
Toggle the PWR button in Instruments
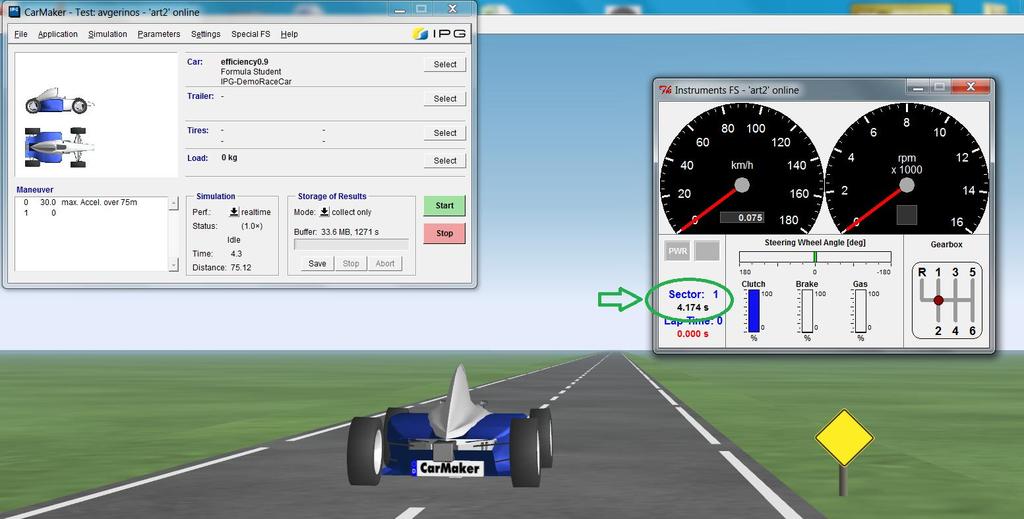pyautogui.click(x=677, y=251)
